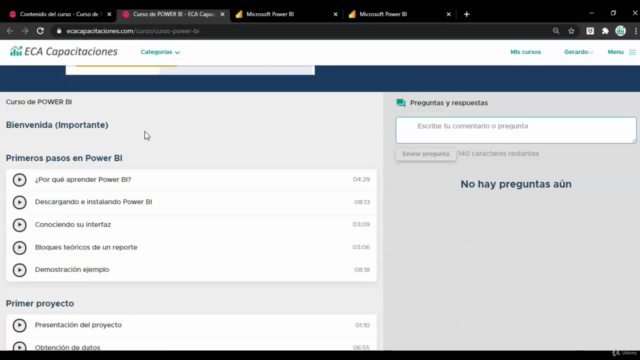Click the red extension icon in the toolbar

[x=590, y=31]
